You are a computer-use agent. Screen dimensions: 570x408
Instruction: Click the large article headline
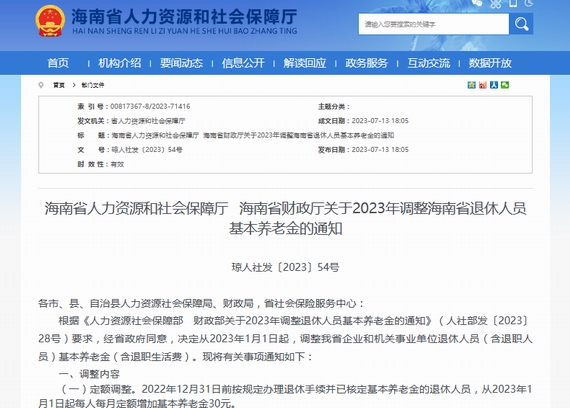point(285,218)
